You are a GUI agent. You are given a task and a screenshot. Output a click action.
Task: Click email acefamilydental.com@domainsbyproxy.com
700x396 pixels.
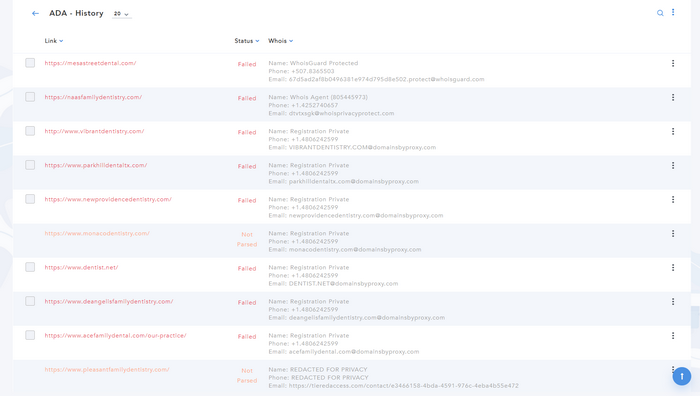point(354,351)
